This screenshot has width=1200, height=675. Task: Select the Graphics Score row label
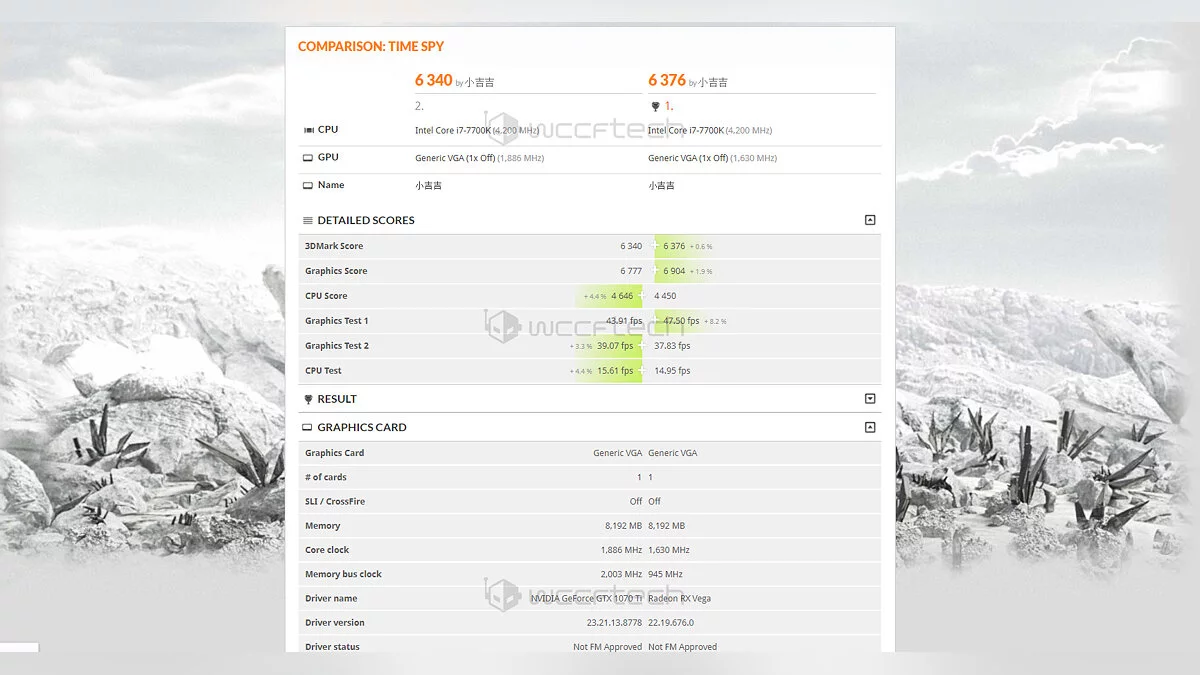pos(336,271)
